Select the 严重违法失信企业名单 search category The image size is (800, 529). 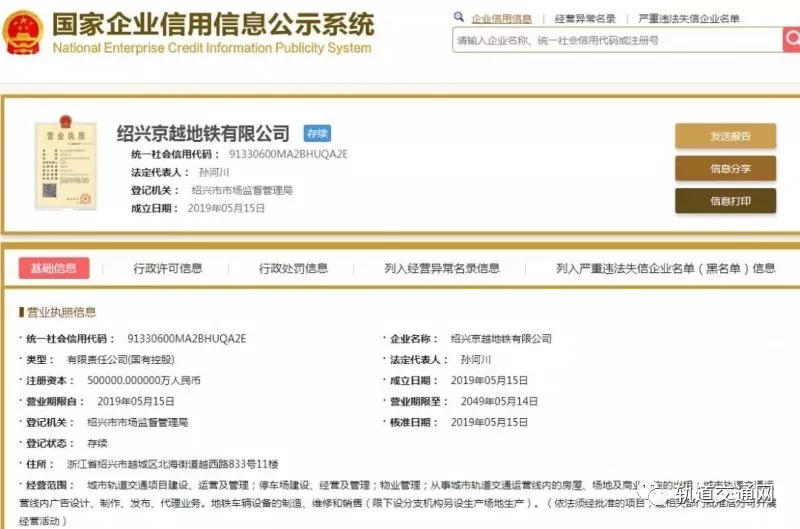click(689, 18)
